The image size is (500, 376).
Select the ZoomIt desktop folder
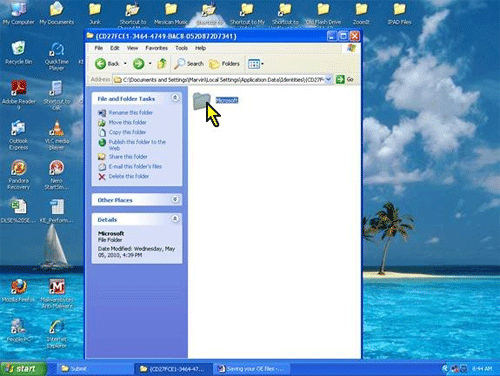coord(361,13)
